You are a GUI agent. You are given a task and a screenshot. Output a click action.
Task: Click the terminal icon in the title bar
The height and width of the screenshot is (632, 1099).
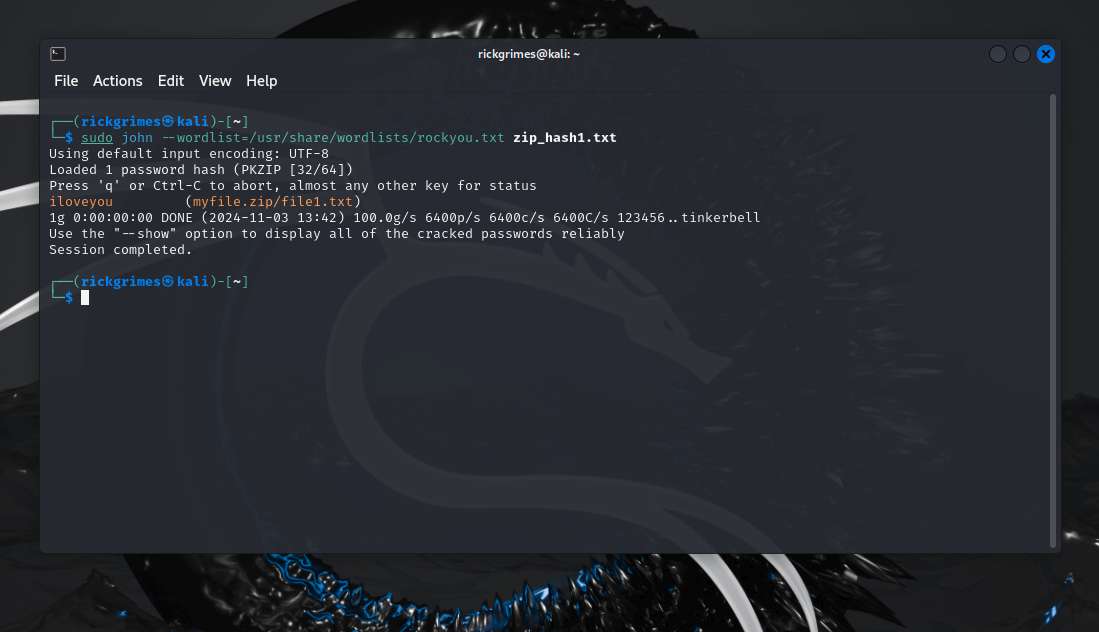[x=58, y=54]
